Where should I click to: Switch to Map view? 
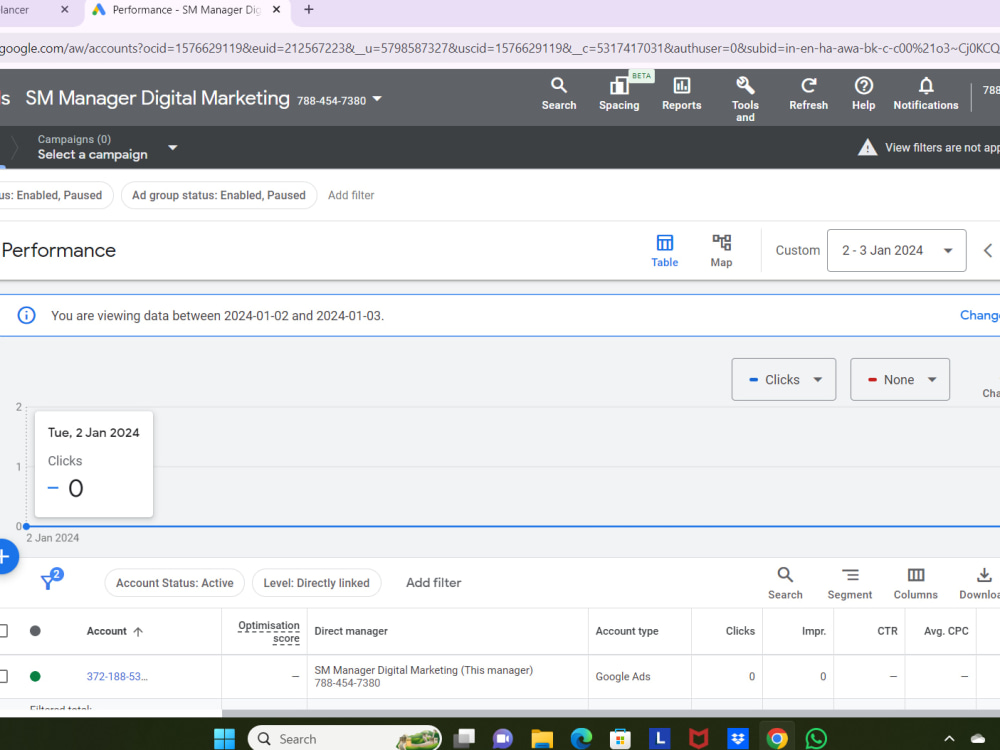(721, 251)
